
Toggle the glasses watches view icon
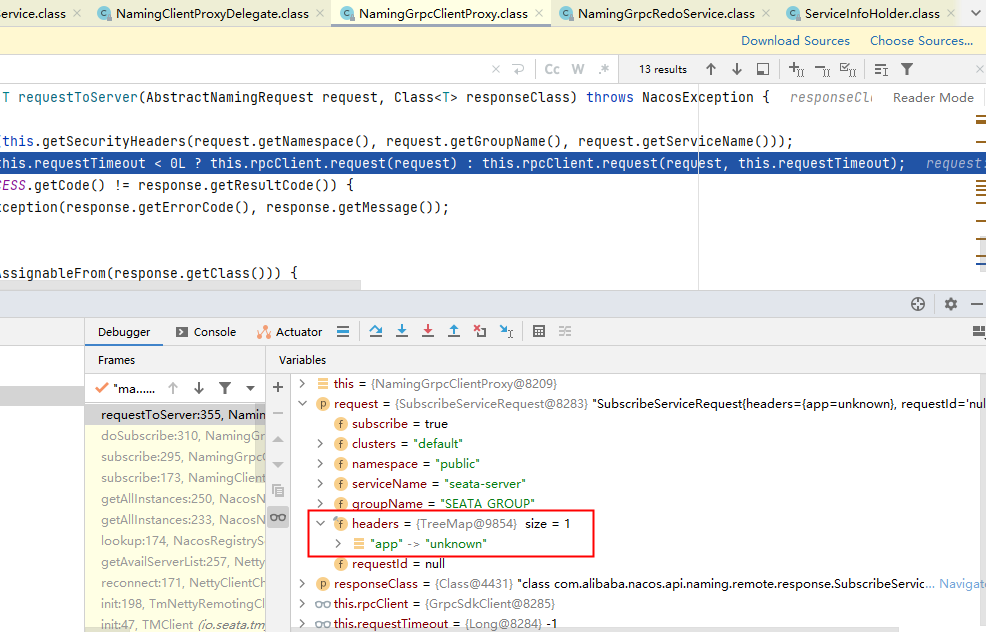click(x=278, y=518)
